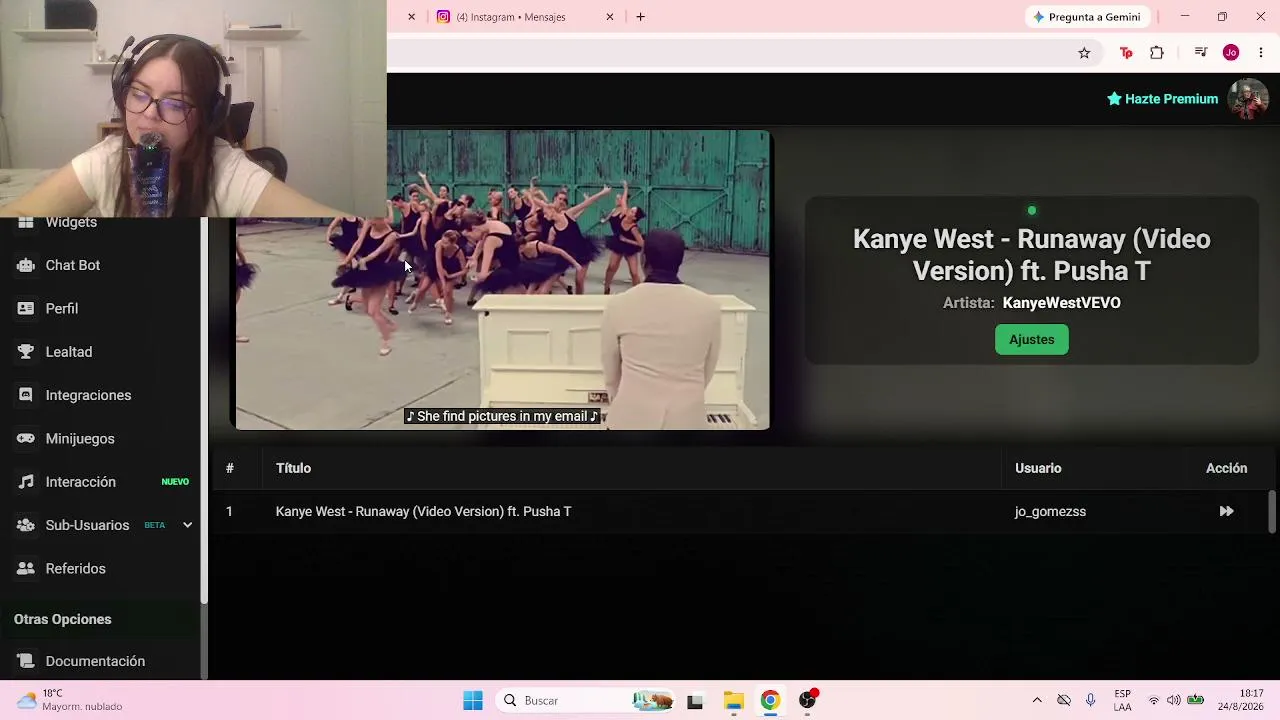Screen dimensions: 1280x720
Task: Open OBS Studio from taskbar
Action: pos(808,700)
